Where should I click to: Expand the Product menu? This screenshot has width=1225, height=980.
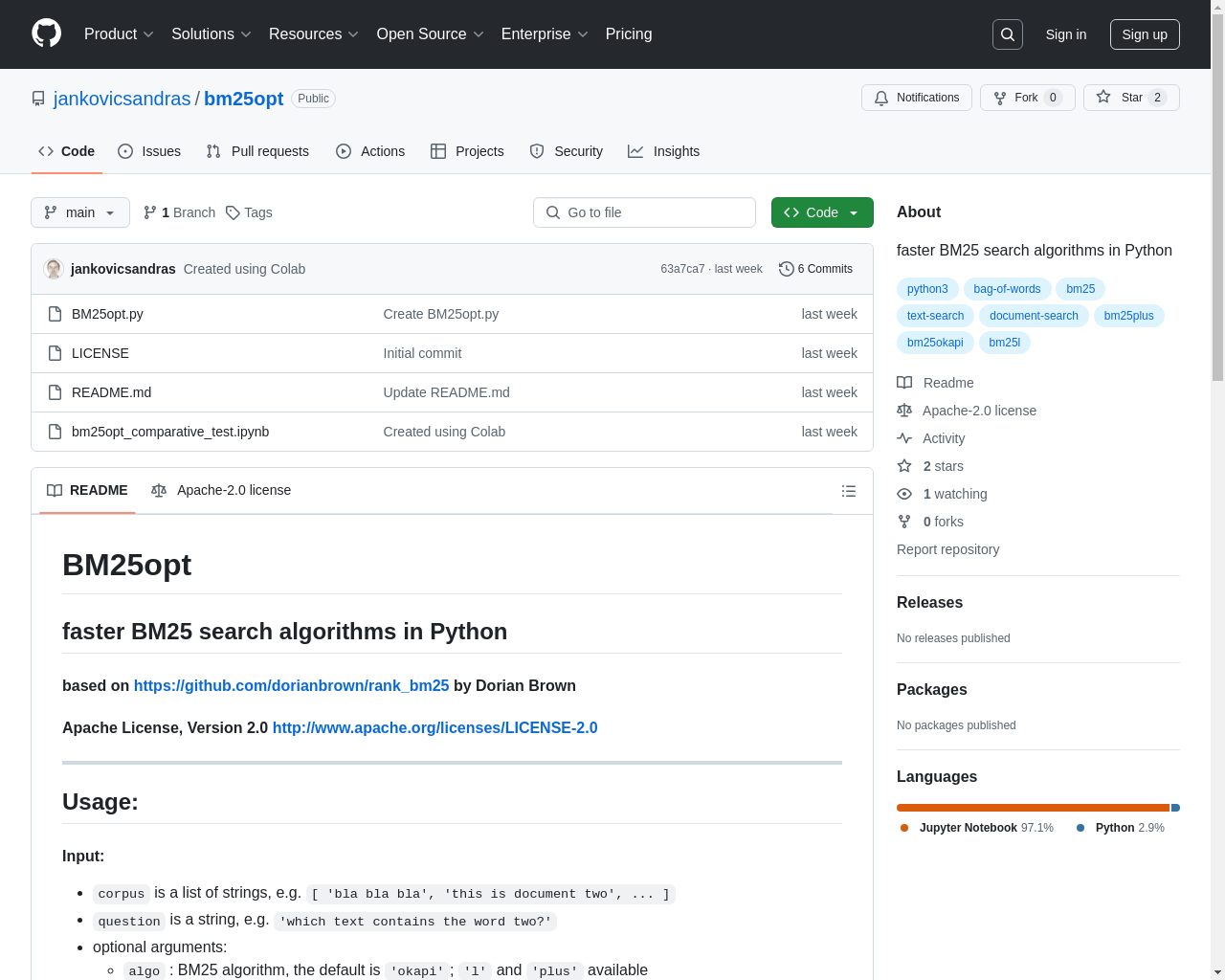pos(119,34)
